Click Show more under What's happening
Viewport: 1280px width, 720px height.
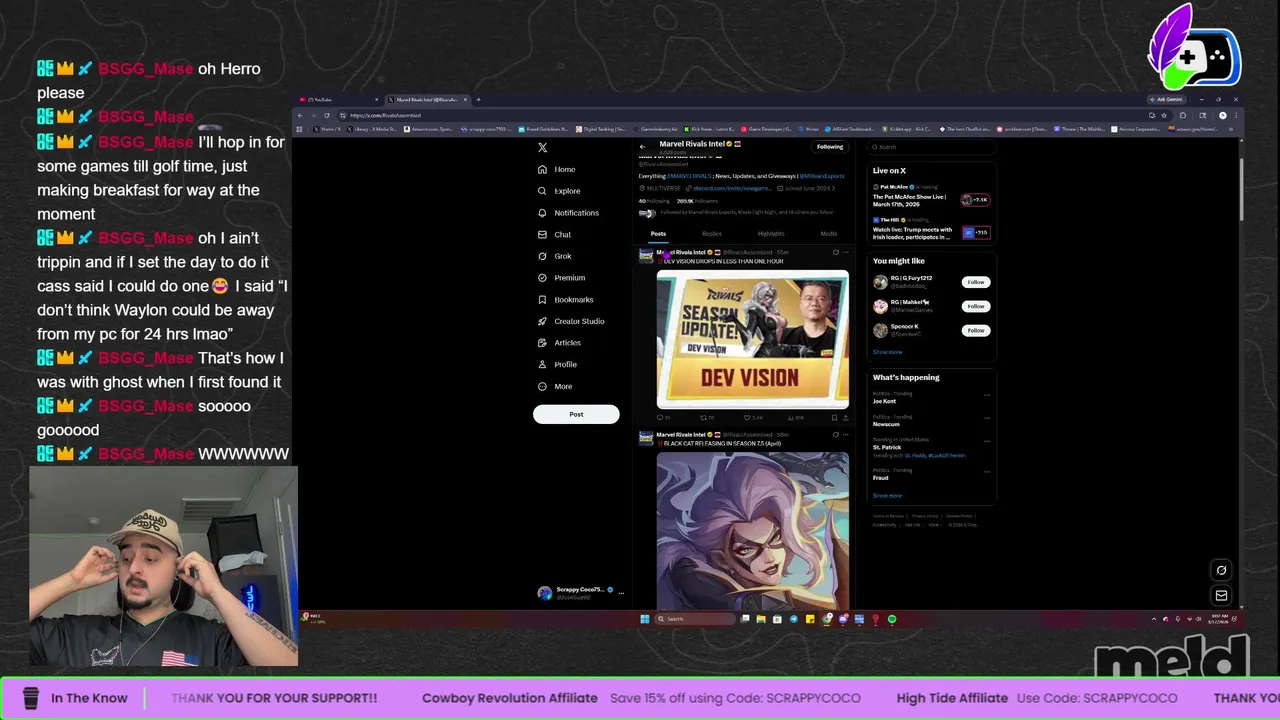[887, 496]
